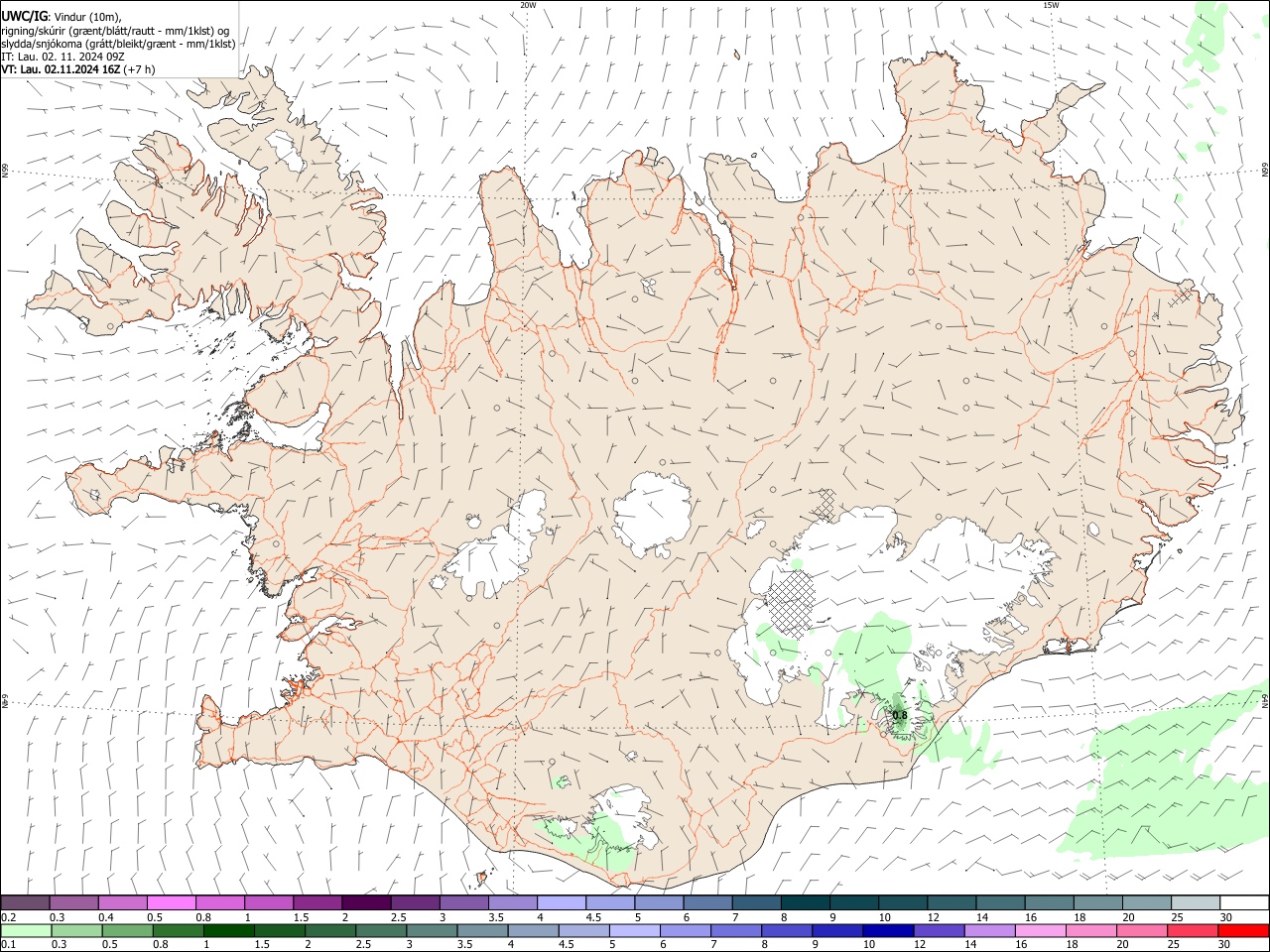1270x952 pixels.
Task: Click the slydda/snjókoma legend description line
Action: 118,44
